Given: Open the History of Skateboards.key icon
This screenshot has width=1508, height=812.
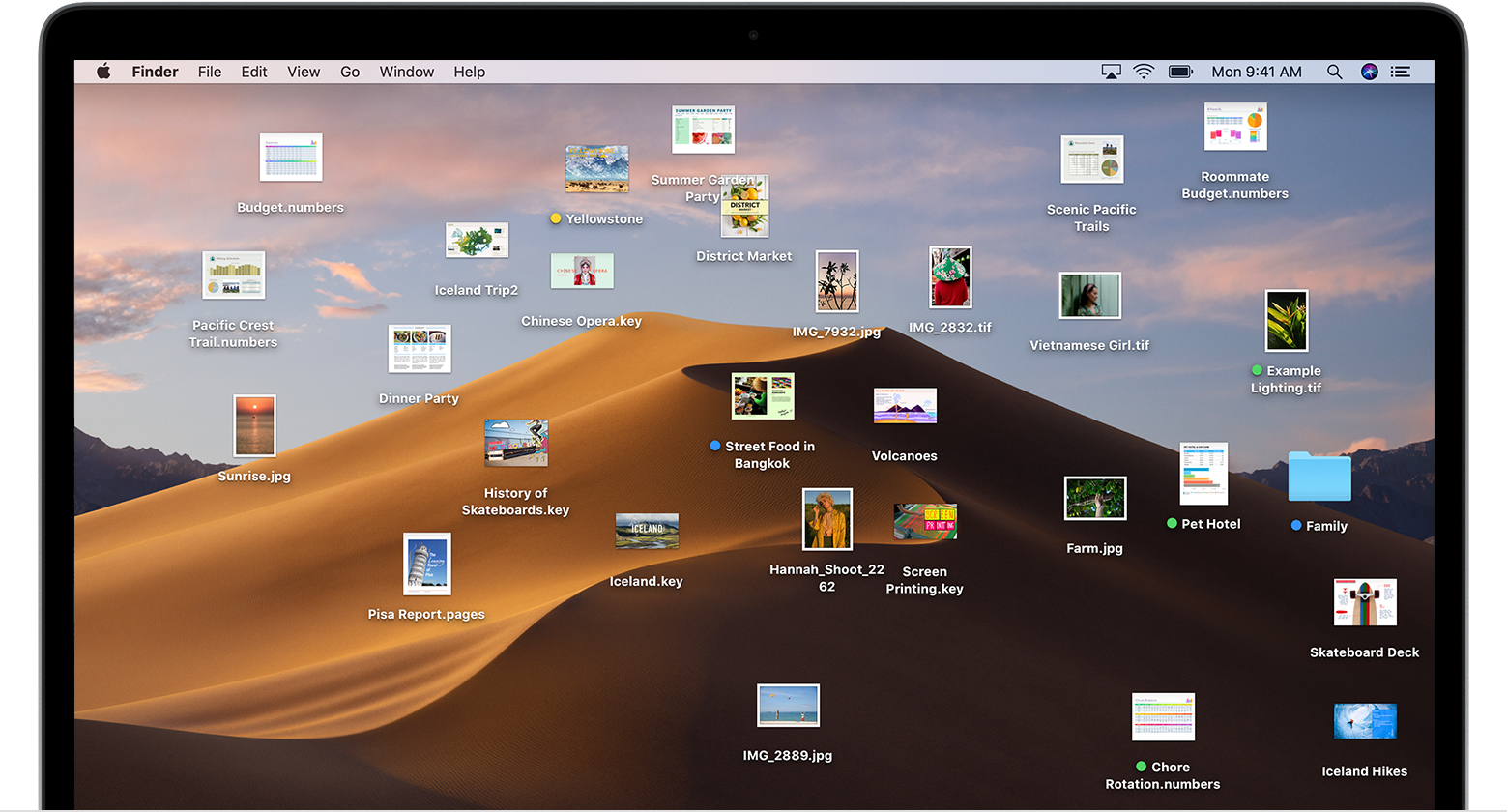Looking at the screenshot, I should (515, 443).
